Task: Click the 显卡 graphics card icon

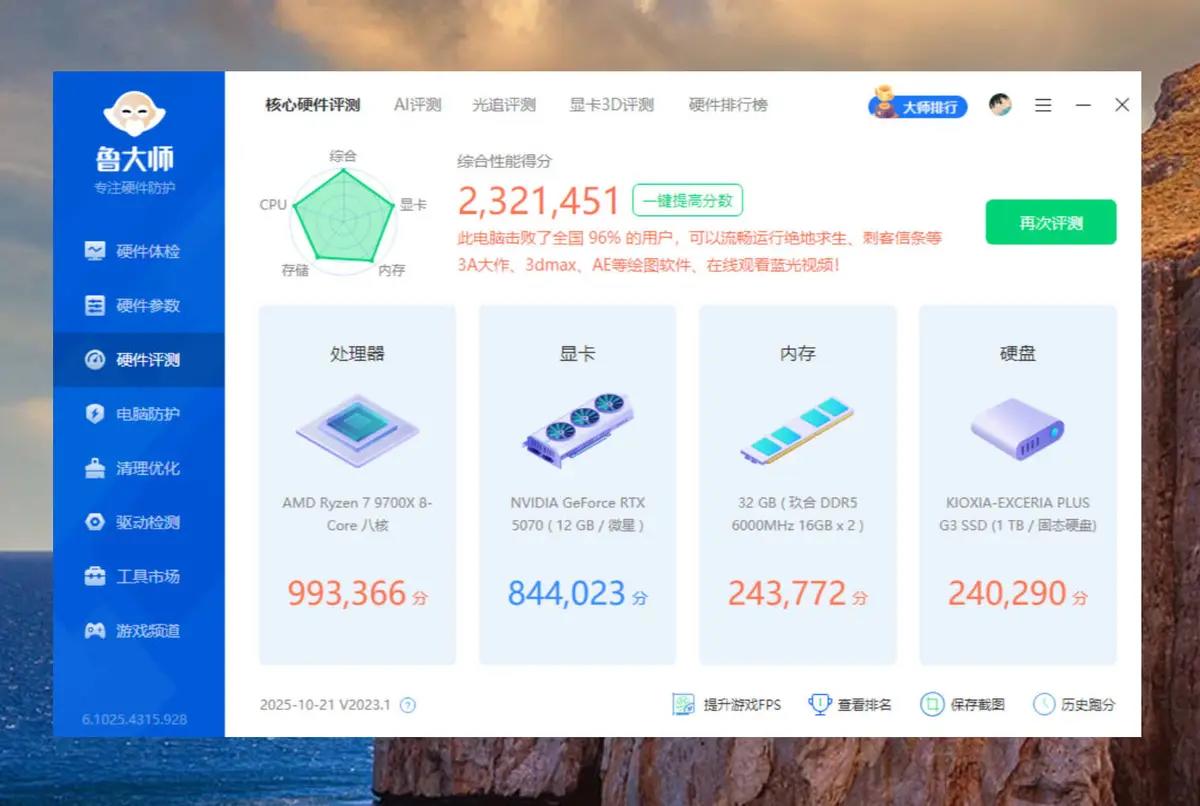Action: point(578,430)
